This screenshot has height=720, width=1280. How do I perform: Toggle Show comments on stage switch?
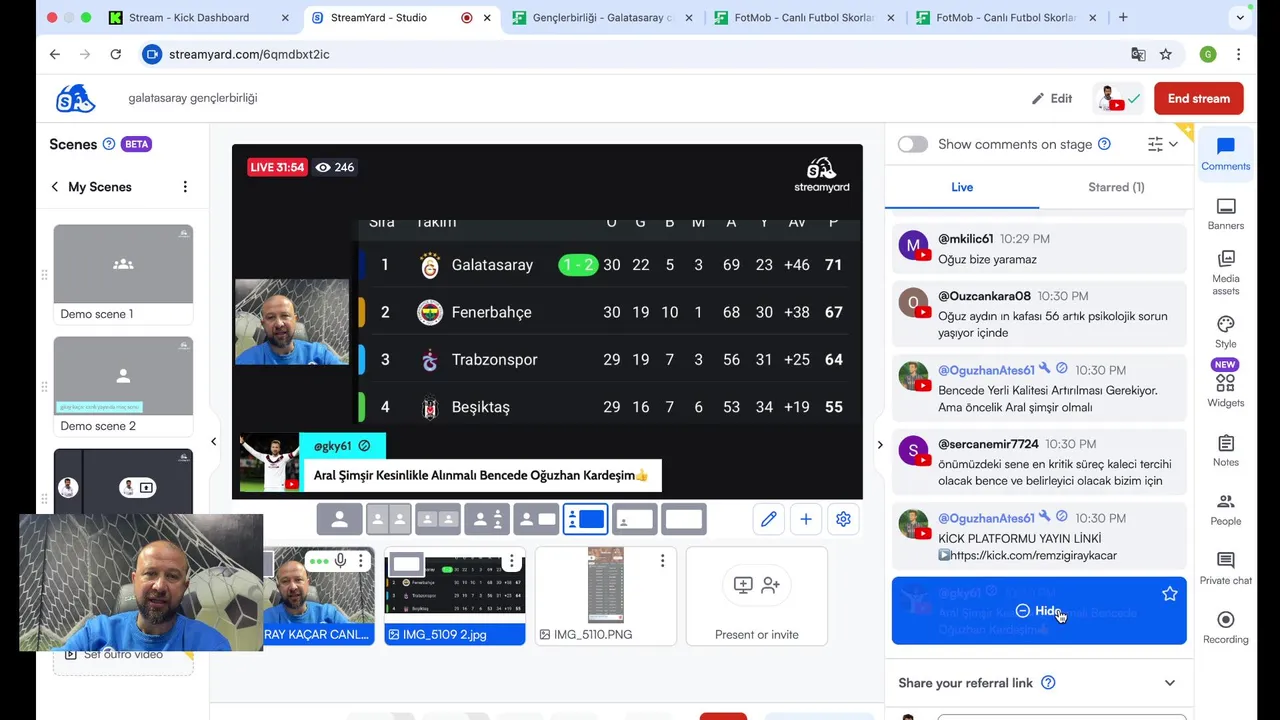912,144
